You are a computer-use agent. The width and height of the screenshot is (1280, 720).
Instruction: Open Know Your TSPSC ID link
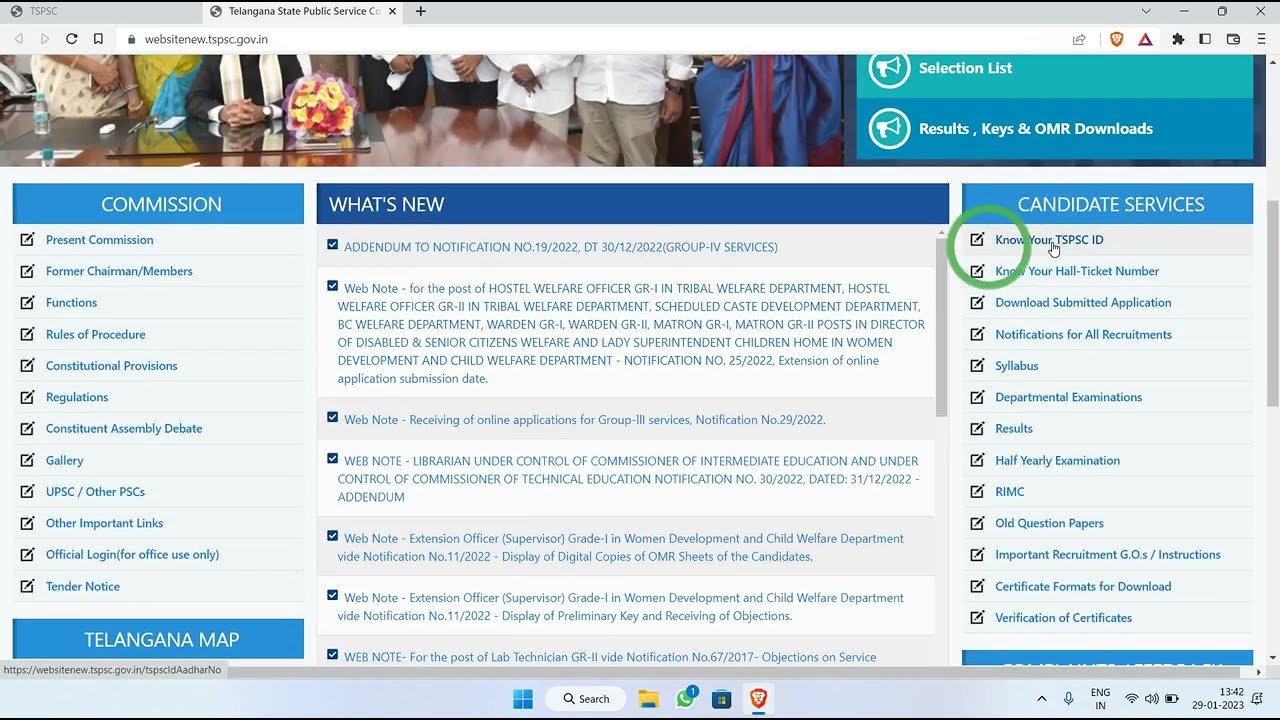coord(1049,240)
